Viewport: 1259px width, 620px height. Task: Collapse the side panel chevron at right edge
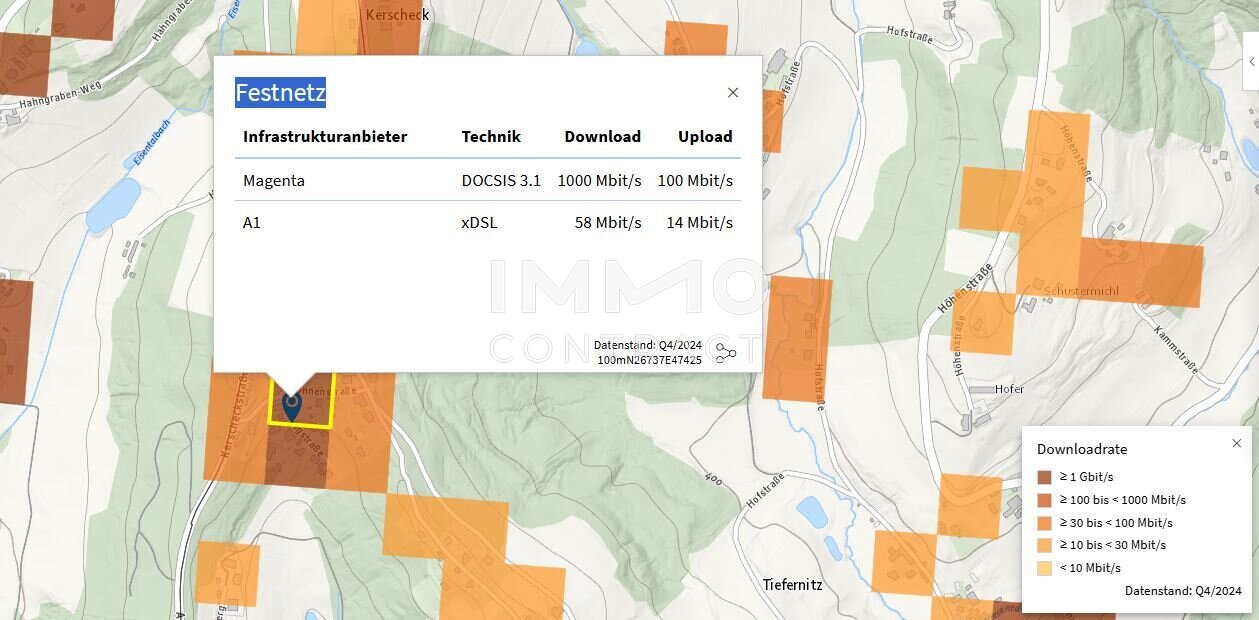click(1251, 62)
